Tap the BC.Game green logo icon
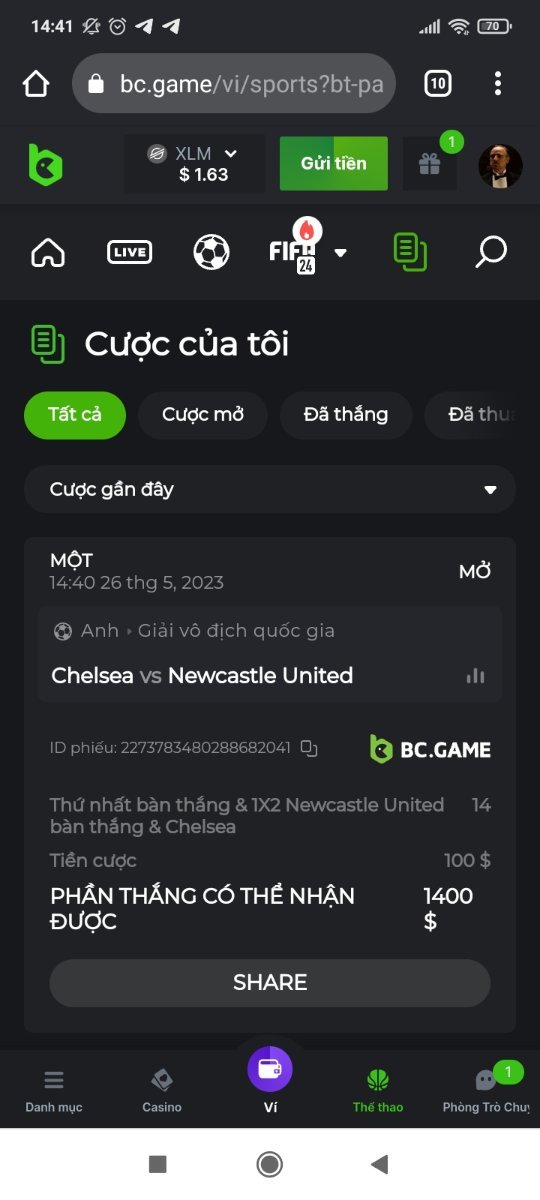This screenshot has height=1200, width=540. [45, 165]
